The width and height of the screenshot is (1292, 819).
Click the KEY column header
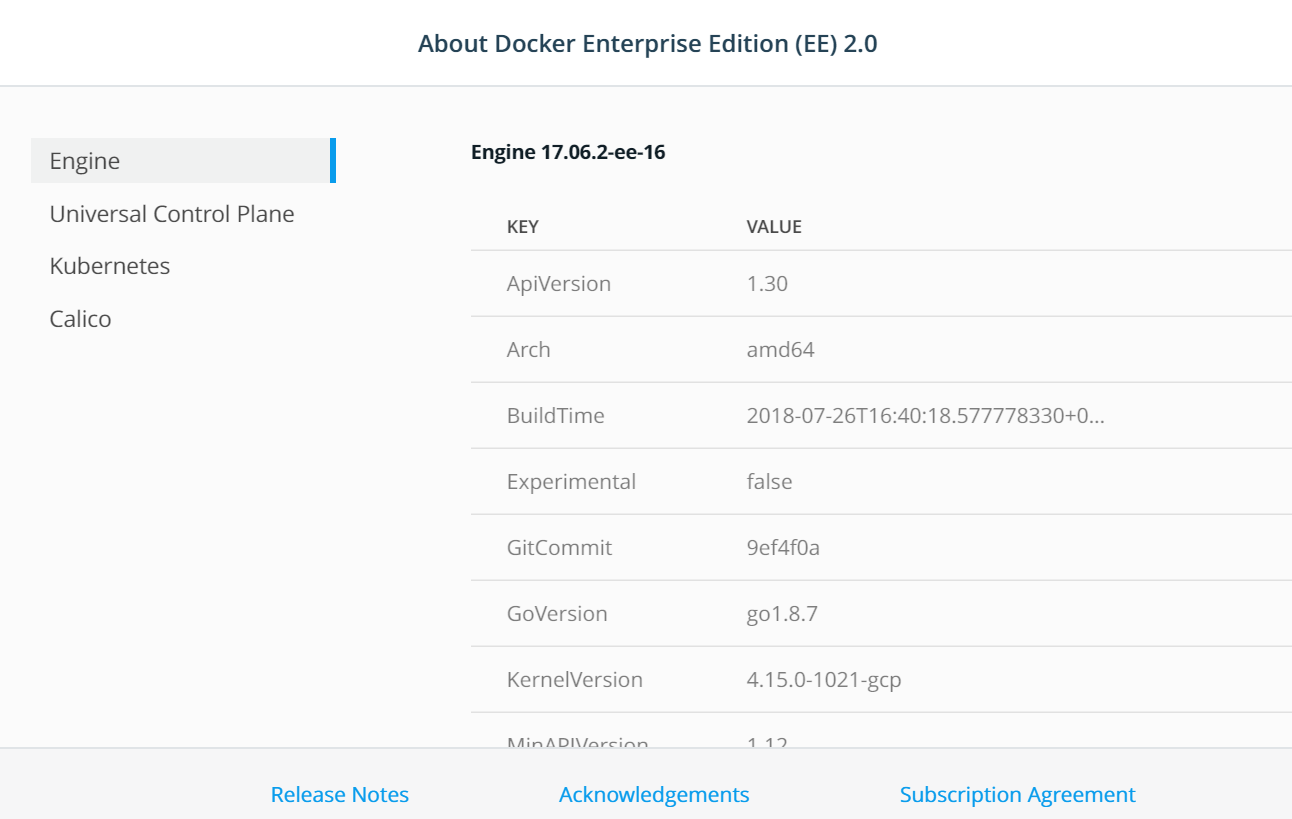pyautogui.click(x=523, y=227)
